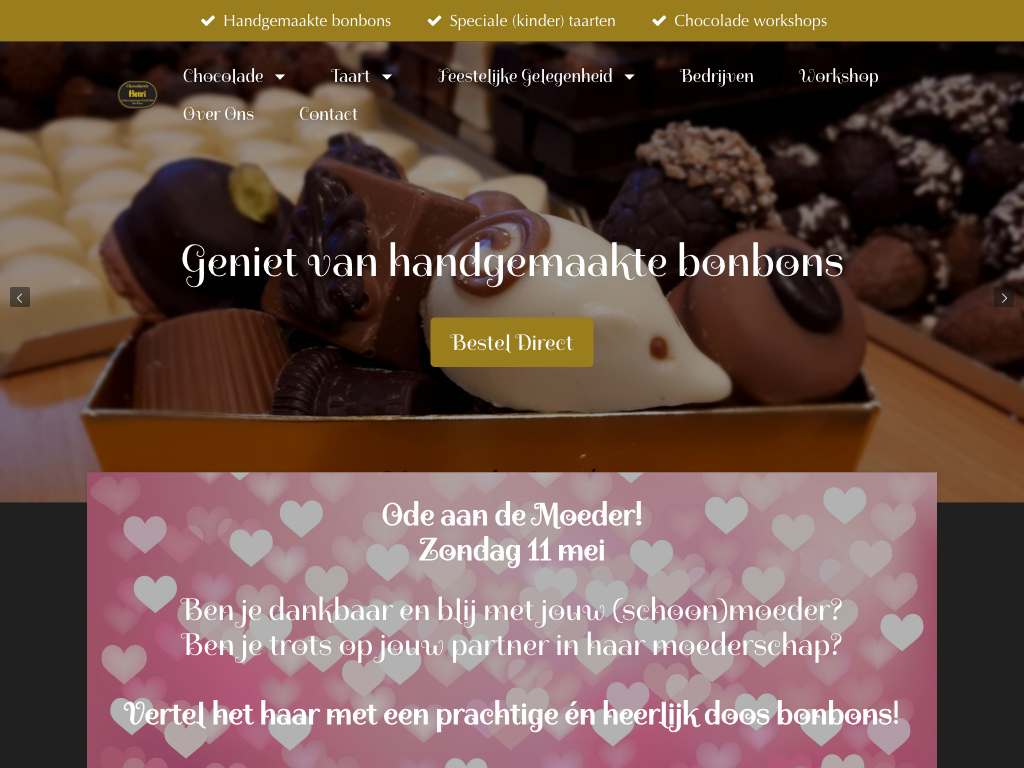This screenshot has width=1024, height=768.
Task: Expand the Taart dropdown arrow
Action: pos(387,76)
